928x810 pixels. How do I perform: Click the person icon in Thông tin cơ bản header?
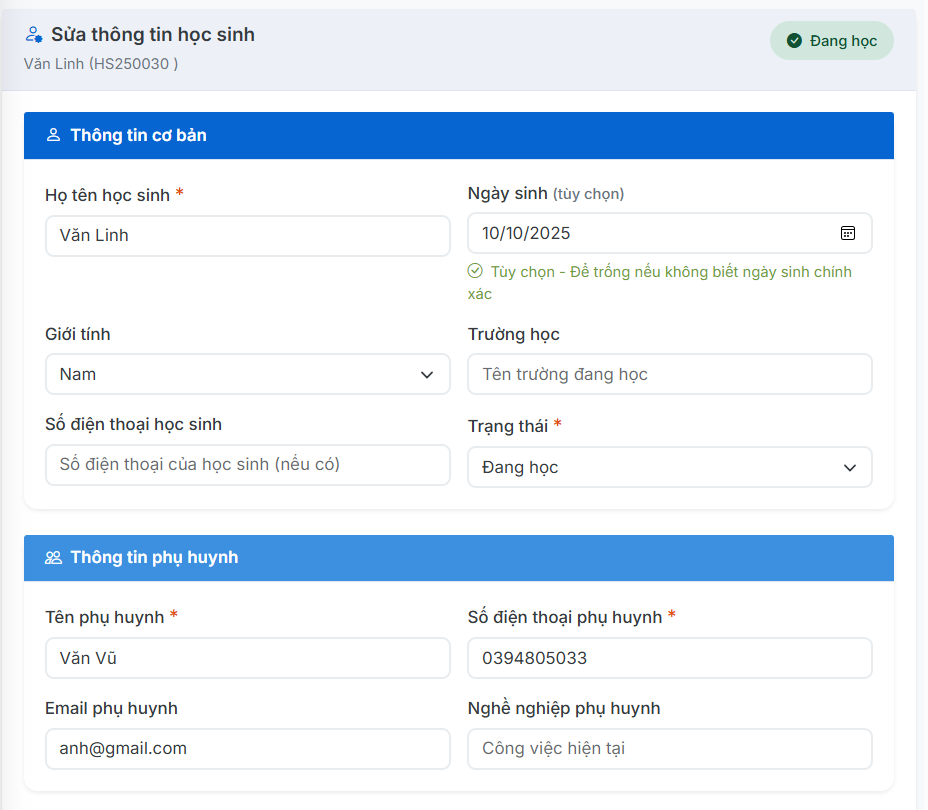tap(54, 135)
